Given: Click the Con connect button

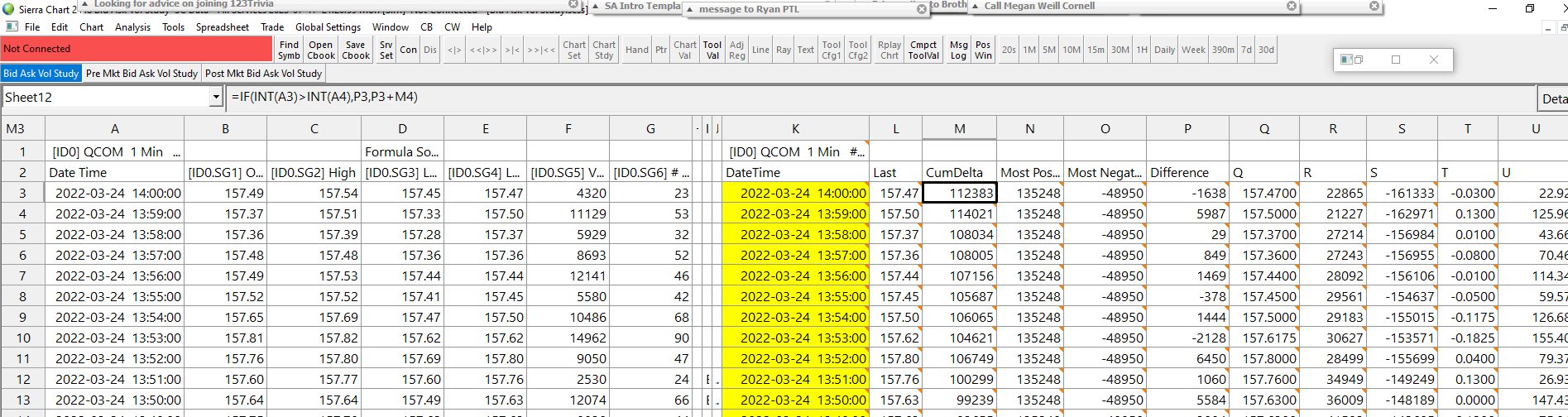Looking at the screenshot, I should [x=409, y=50].
